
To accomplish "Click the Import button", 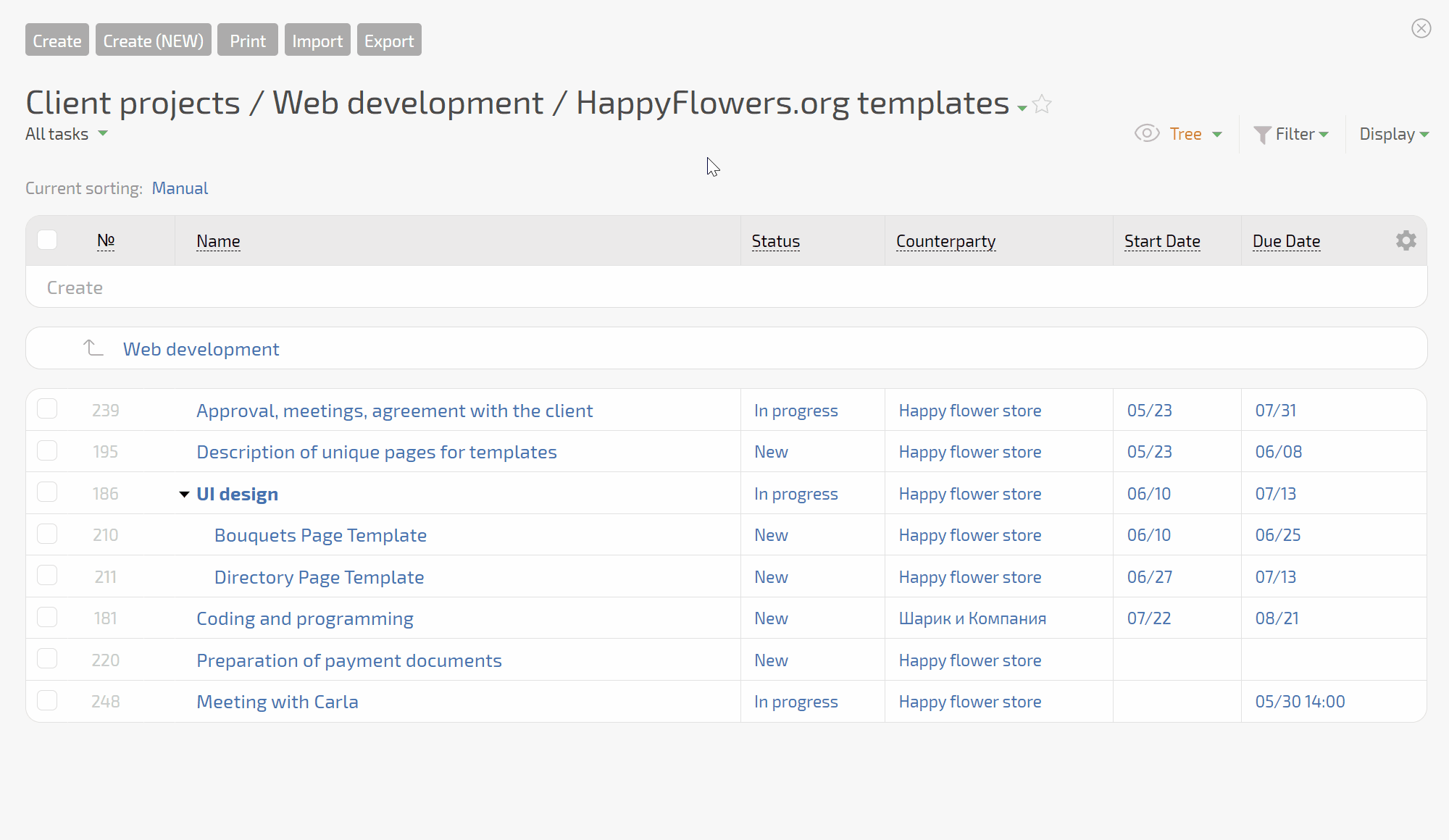I will (x=317, y=40).
